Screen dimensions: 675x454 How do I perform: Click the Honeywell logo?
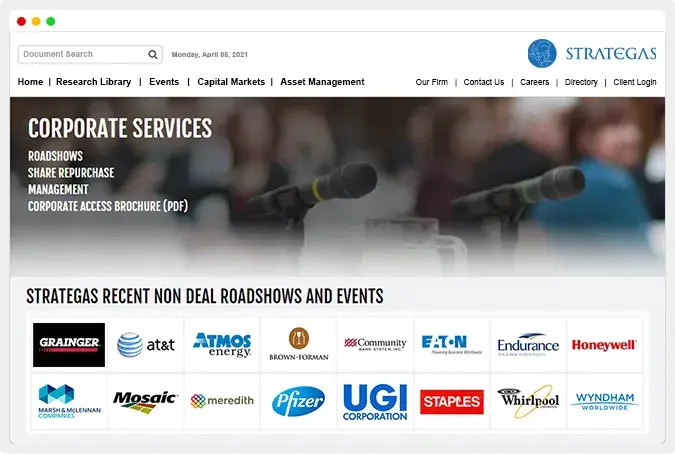[604, 345]
